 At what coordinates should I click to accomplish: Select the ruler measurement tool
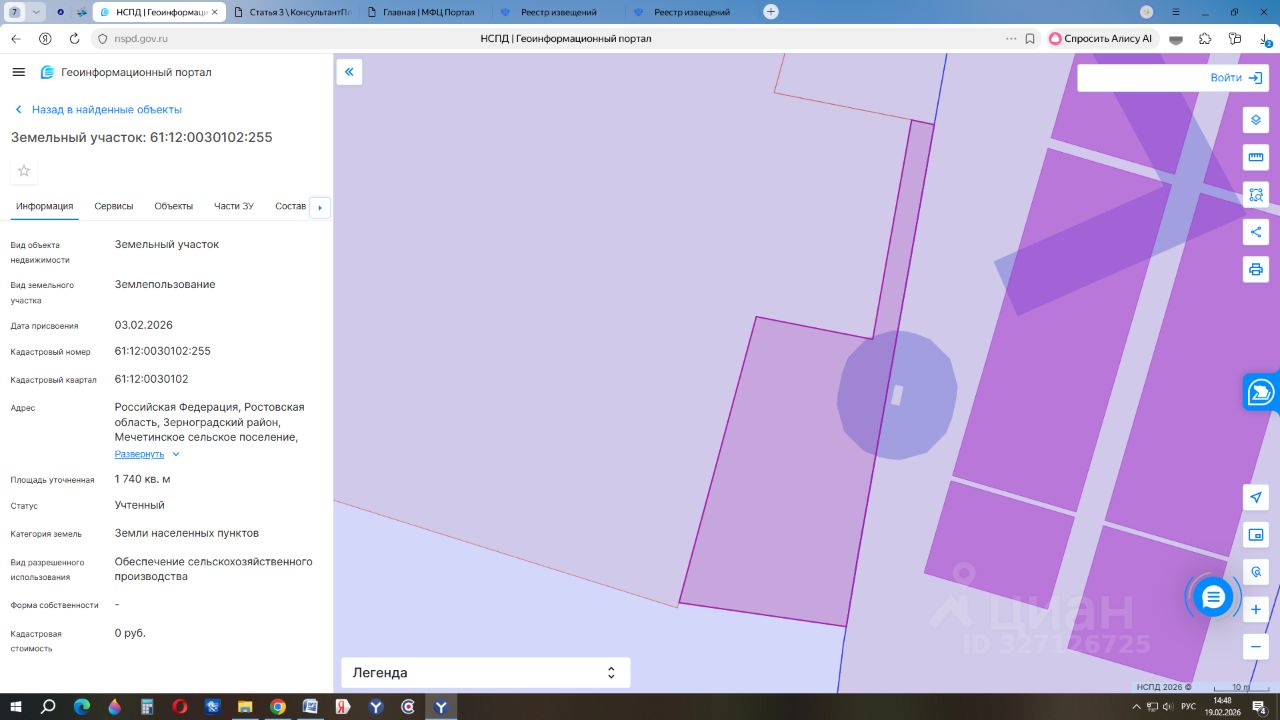[x=1256, y=157]
